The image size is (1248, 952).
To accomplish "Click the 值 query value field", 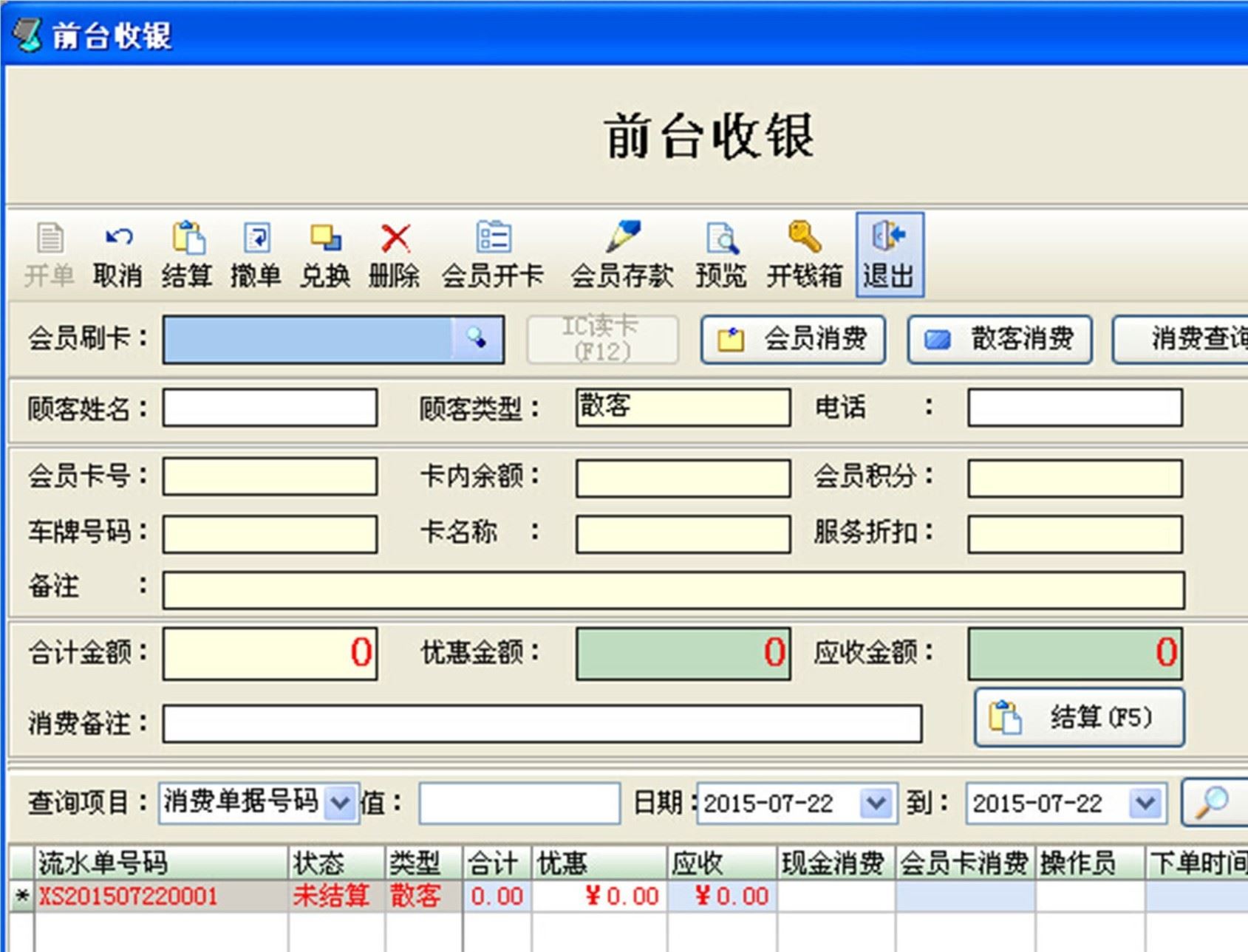I will point(519,803).
